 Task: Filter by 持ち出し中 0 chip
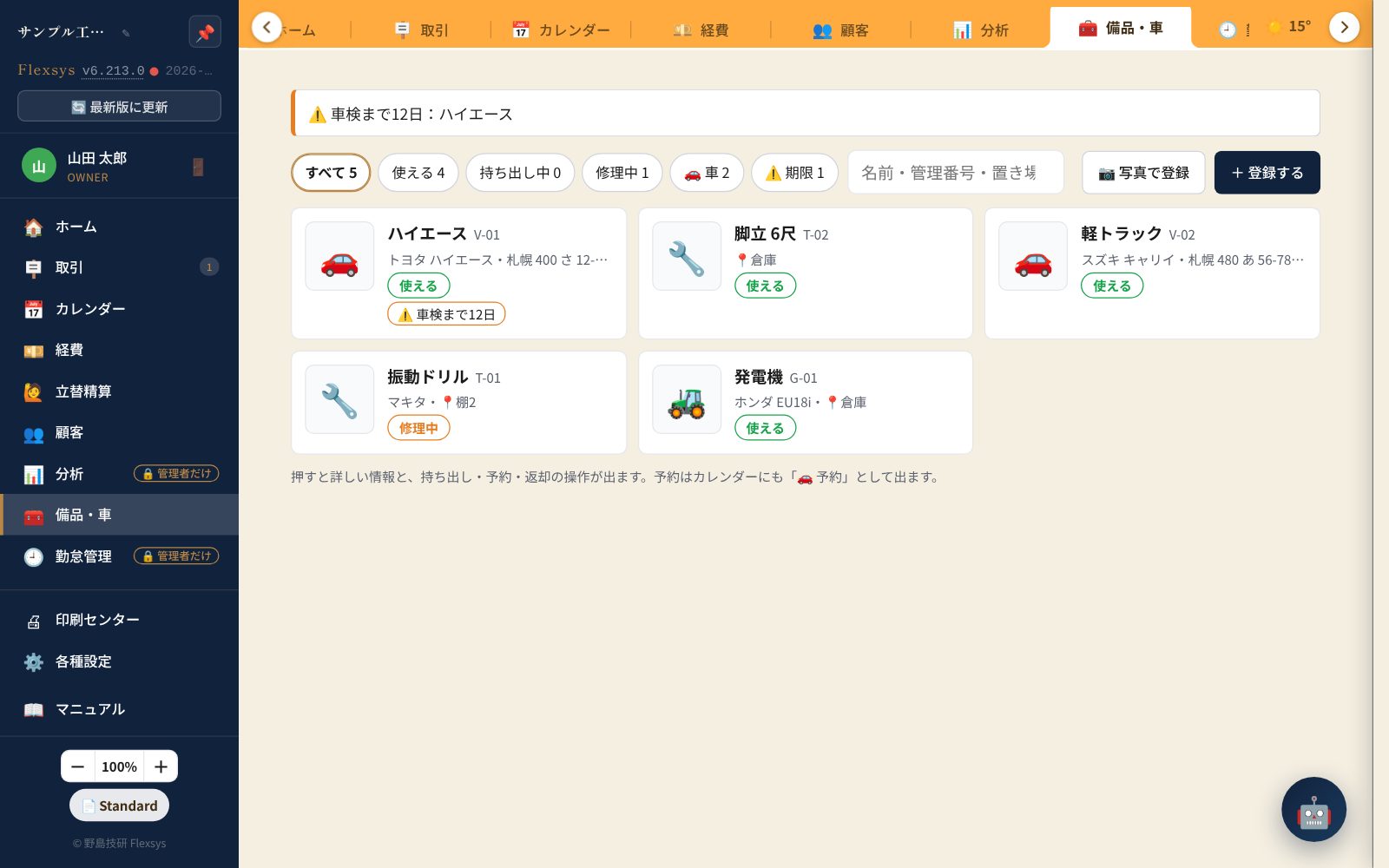click(520, 173)
